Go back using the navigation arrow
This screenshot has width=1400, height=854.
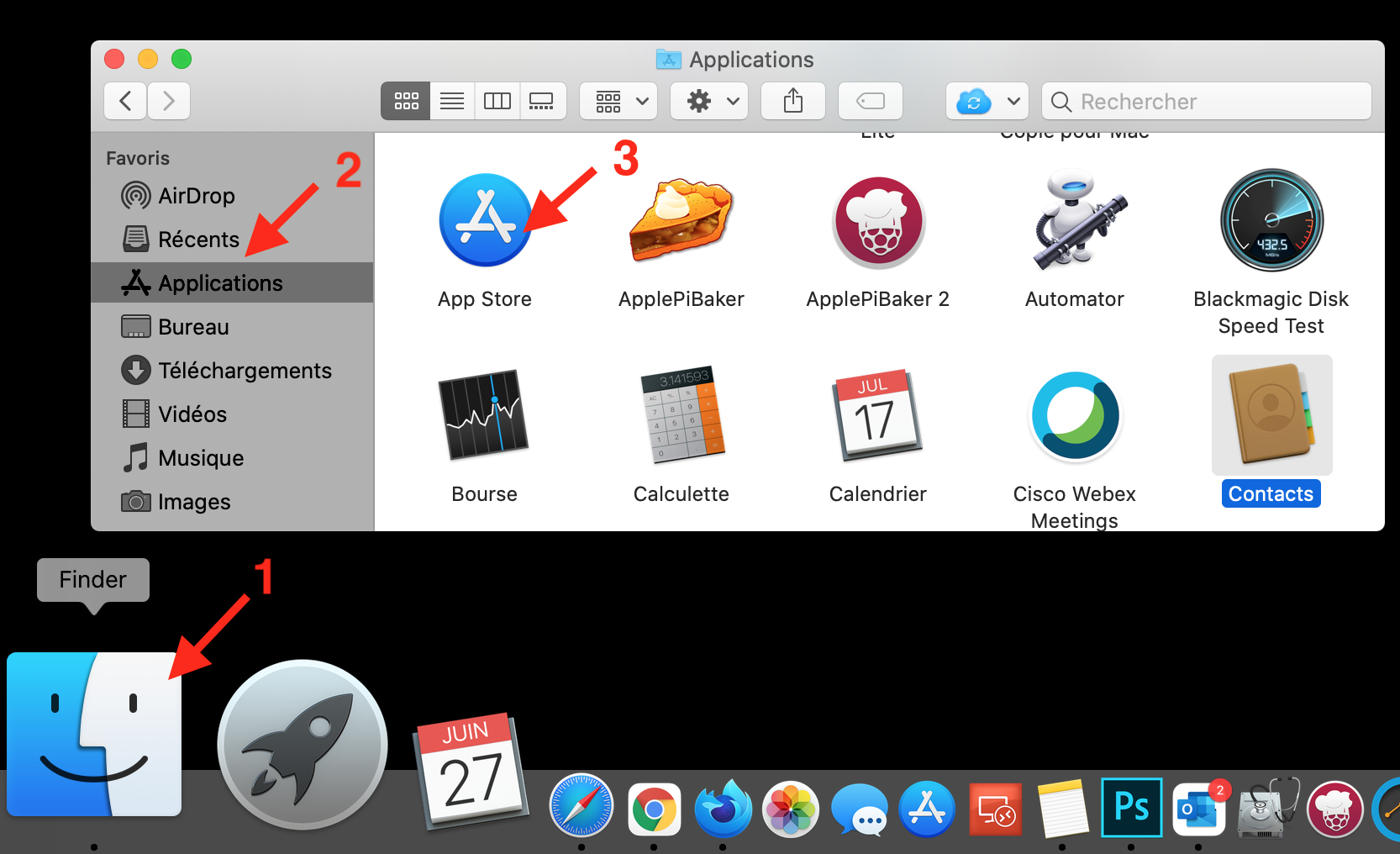[124, 101]
